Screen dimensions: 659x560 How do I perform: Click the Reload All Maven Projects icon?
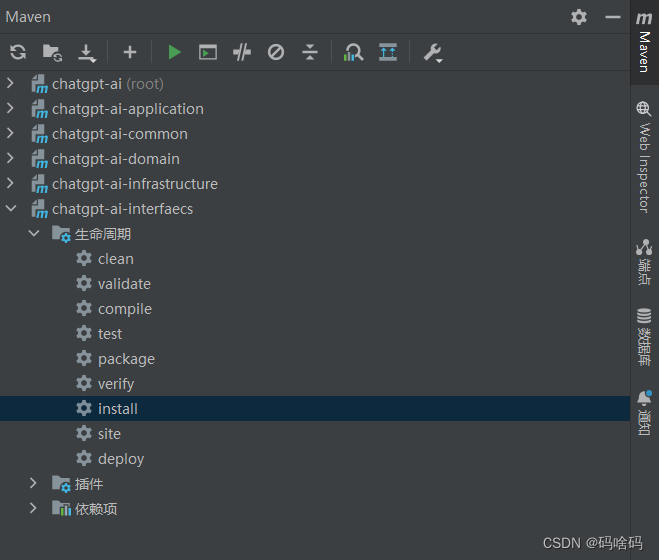17,53
